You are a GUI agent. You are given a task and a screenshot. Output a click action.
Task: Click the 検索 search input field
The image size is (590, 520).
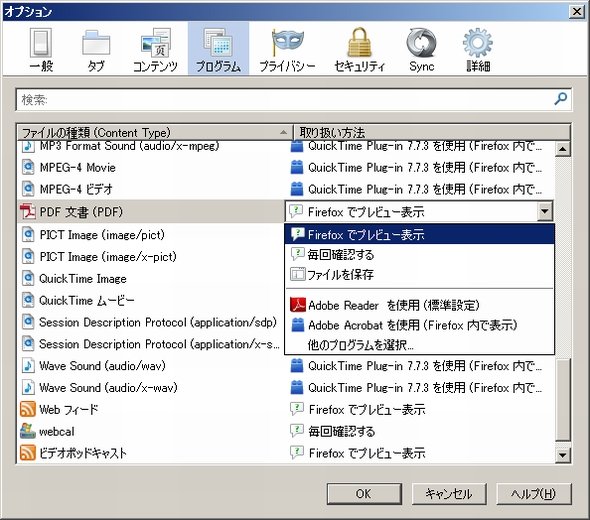pyautogui.click(x=286, y=100)
